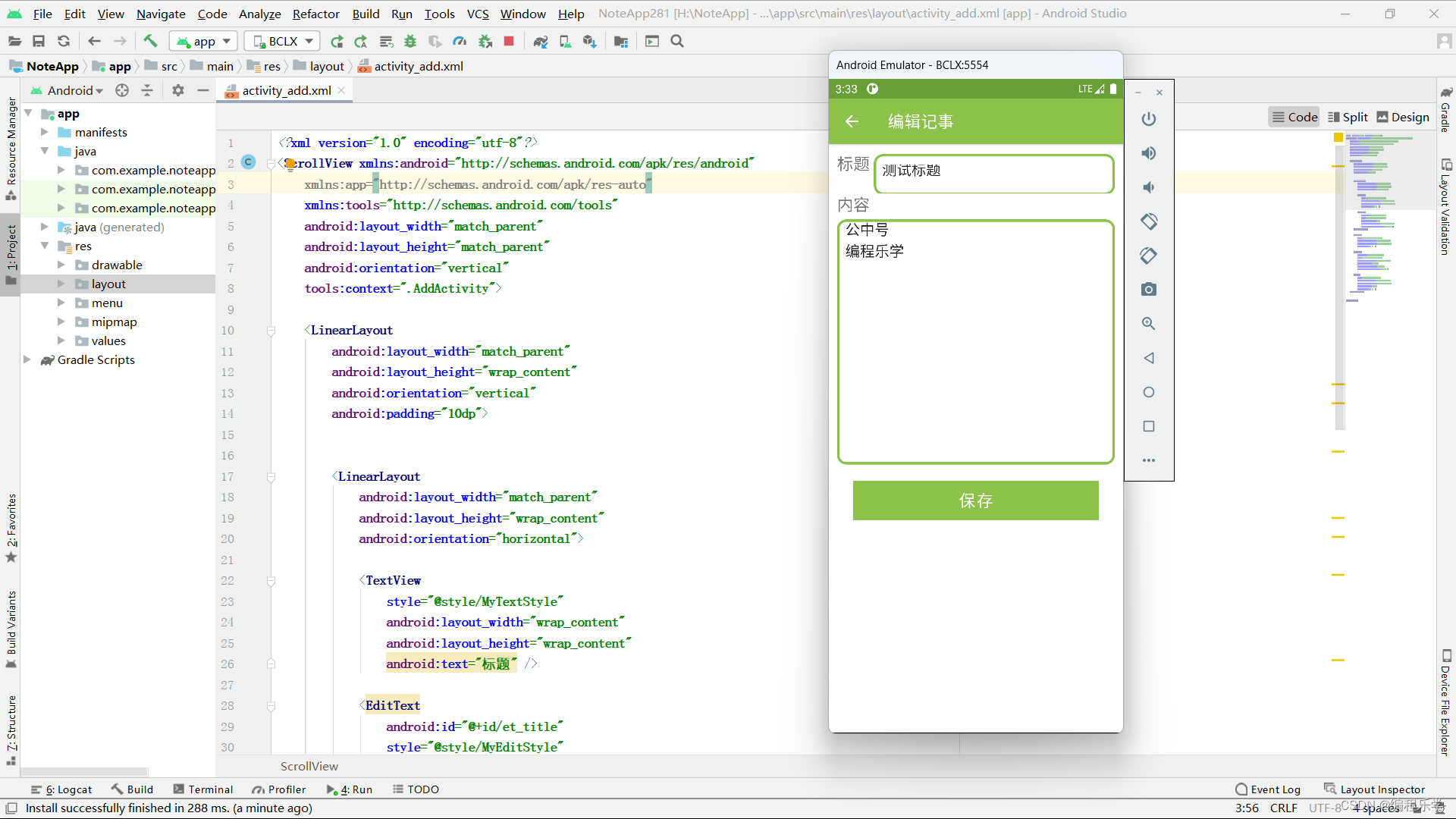1456x819 pixels.
Task: Click Sync Project with Gradle Files icon
Action: (541, 41)
